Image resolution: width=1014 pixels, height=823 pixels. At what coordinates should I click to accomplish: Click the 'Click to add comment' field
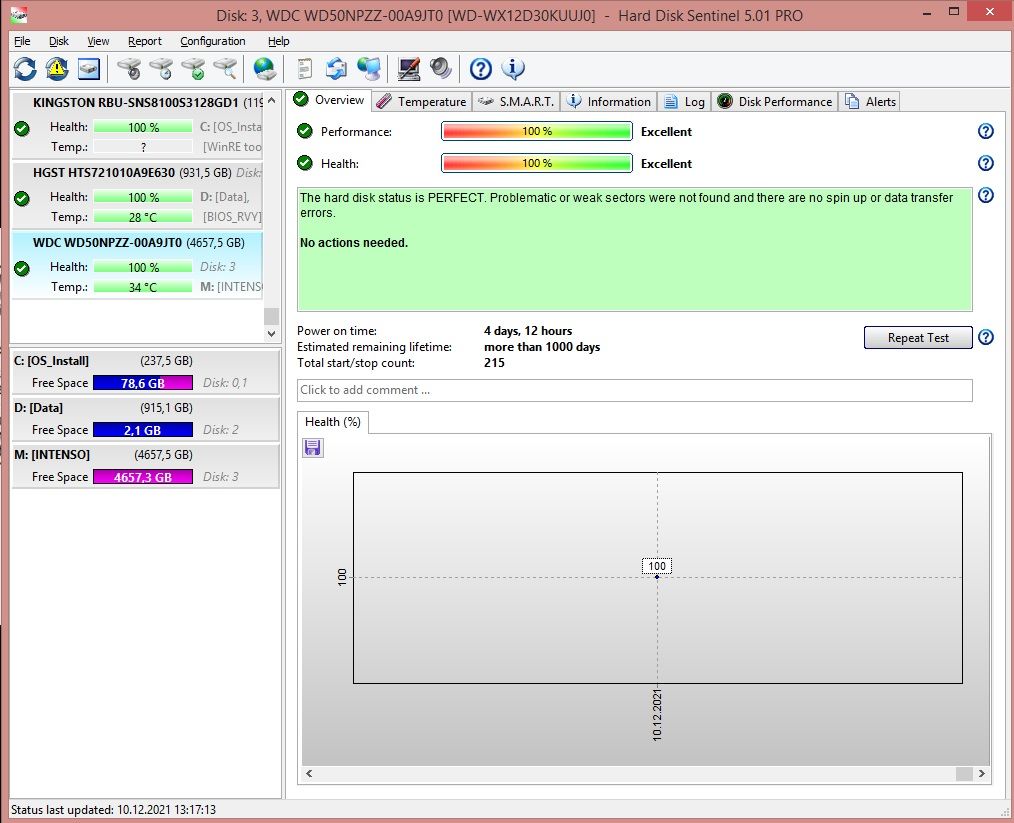634,390
